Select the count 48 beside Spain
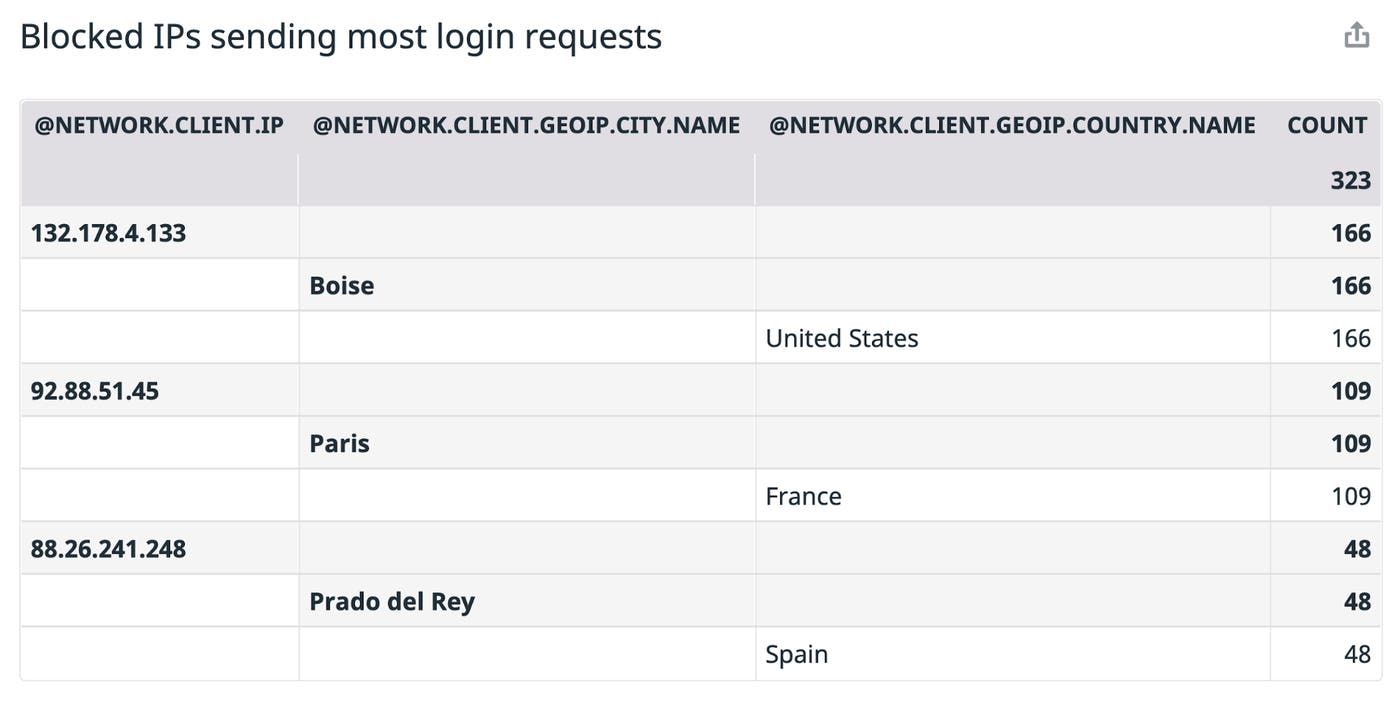The height and width of the screenshot is (701, 1400). click(1359, 652)
